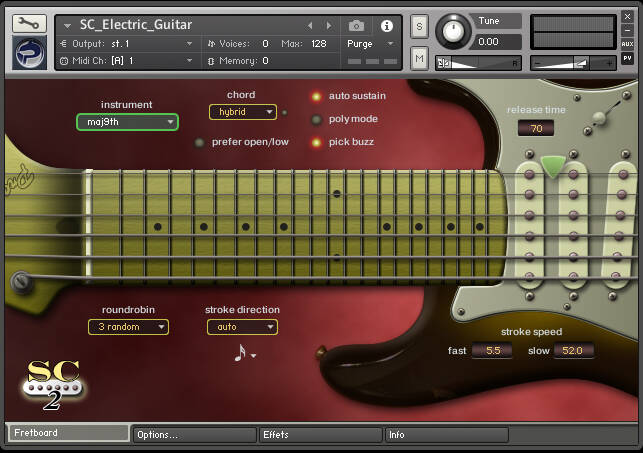Toggle the small LED next to chord dropdown

(x=285, y=112)
